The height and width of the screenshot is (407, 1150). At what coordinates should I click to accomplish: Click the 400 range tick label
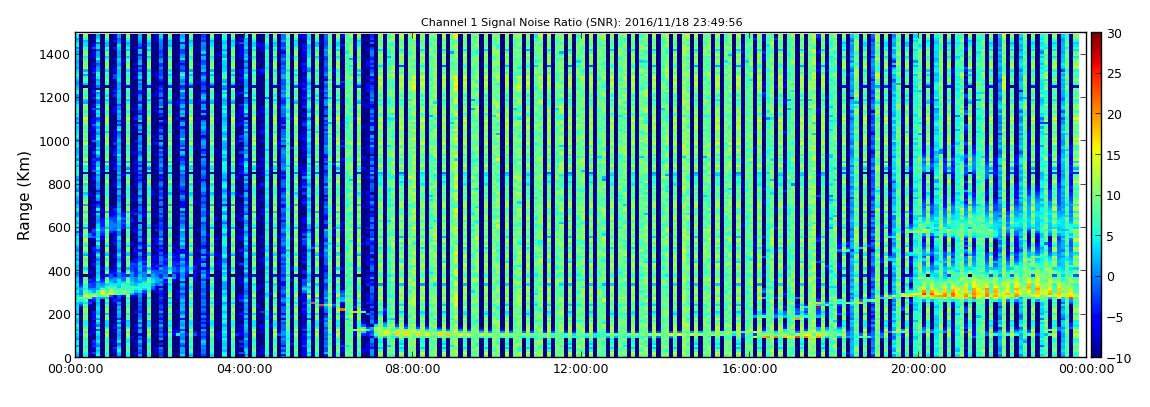(x=59, y=271)
